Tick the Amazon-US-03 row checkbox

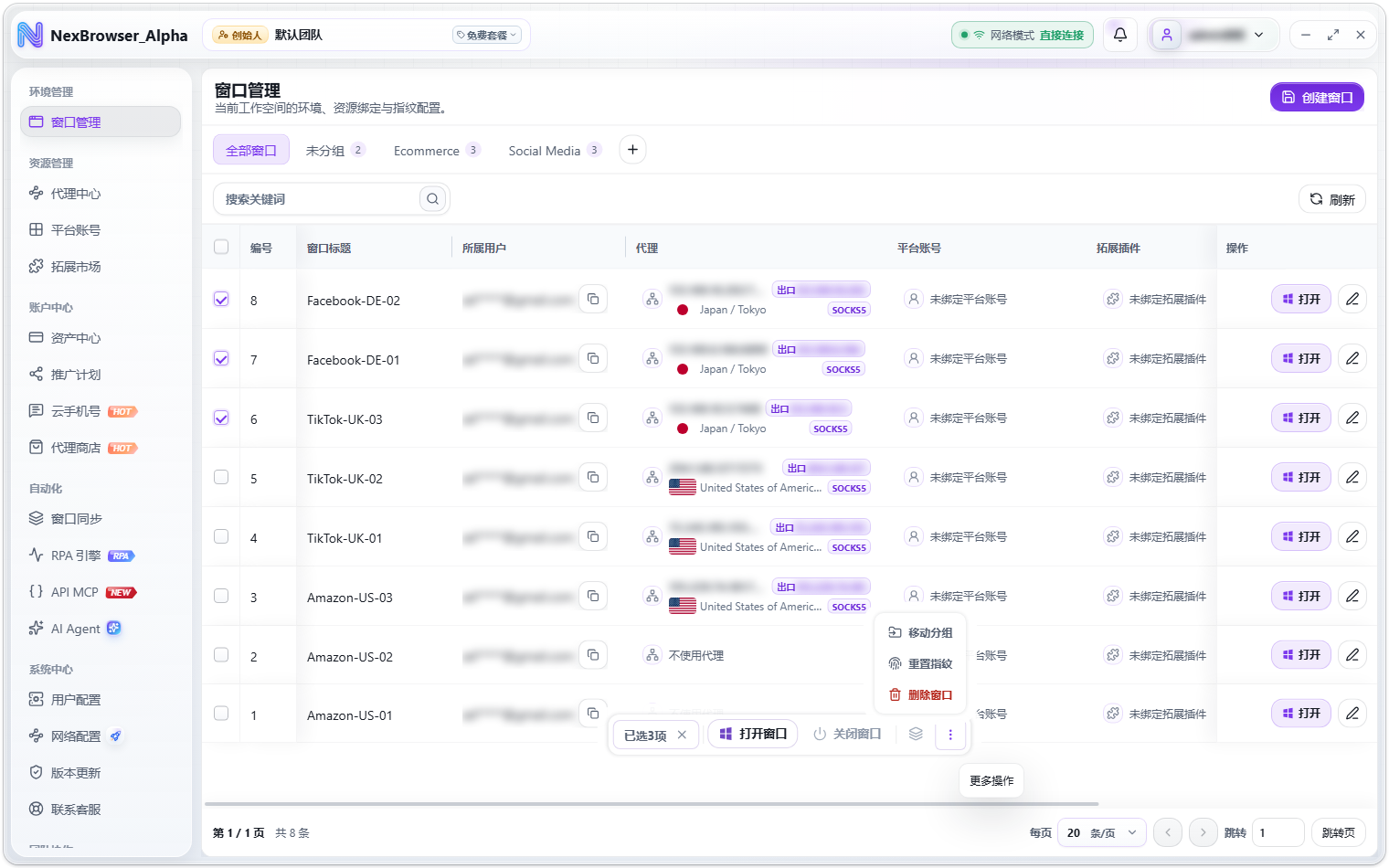[x=221, y=596]
